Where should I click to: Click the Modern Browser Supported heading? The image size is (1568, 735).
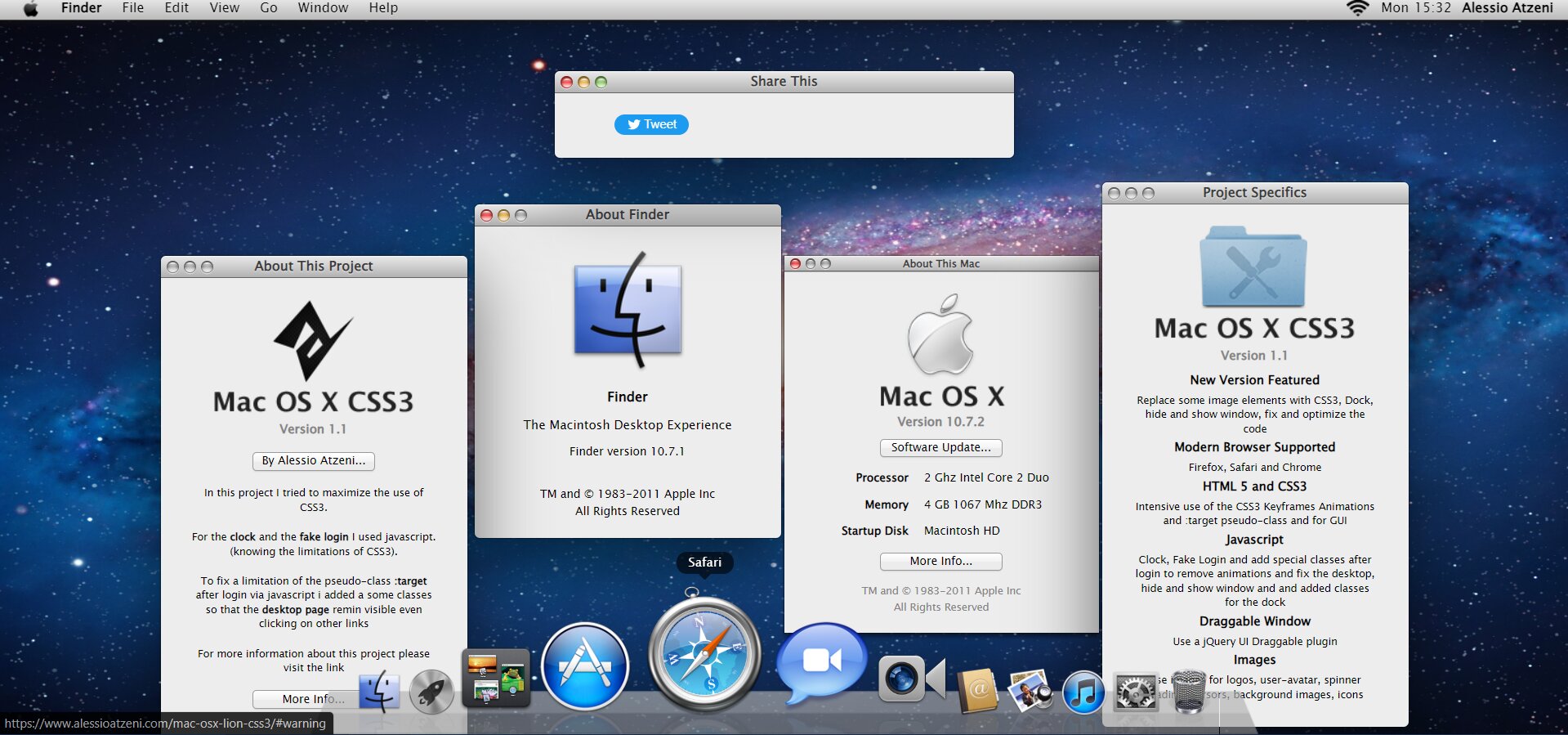tap(1255, 447)
